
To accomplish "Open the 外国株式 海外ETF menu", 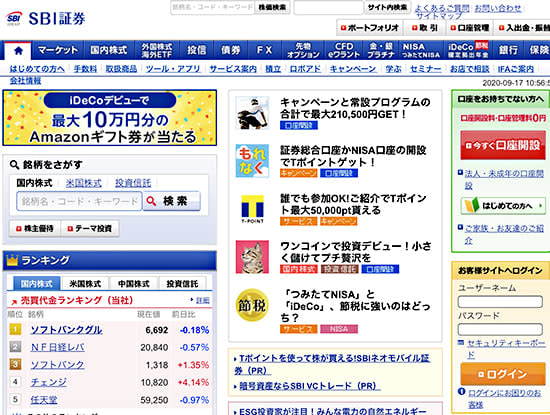I will [157, 50].
